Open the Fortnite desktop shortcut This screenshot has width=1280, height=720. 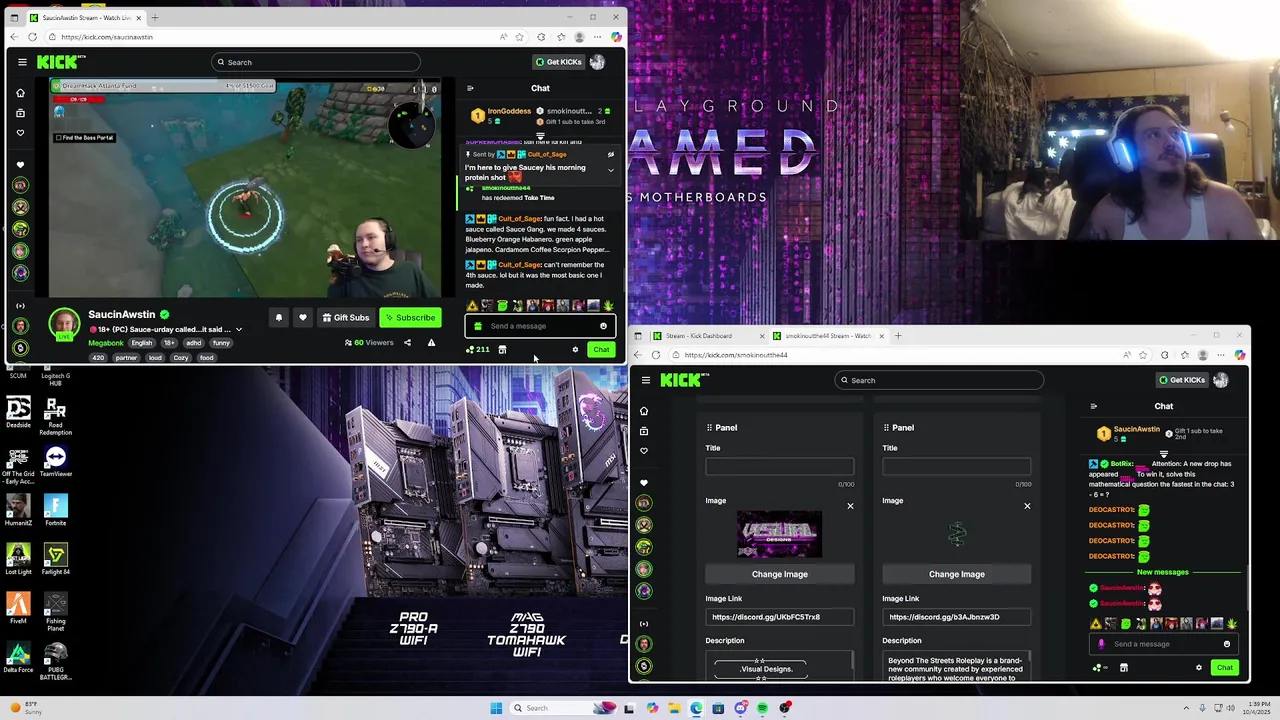click(56, 511)
